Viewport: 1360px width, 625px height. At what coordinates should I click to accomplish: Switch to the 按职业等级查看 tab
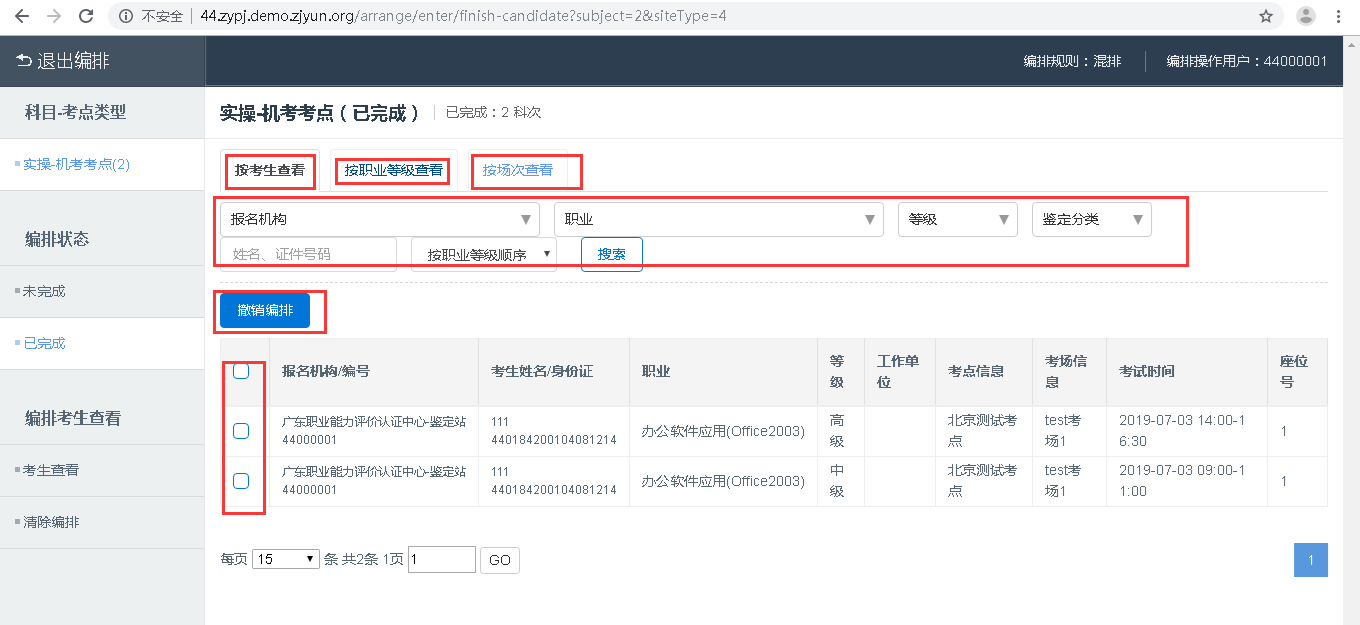[x=393, y=170]
